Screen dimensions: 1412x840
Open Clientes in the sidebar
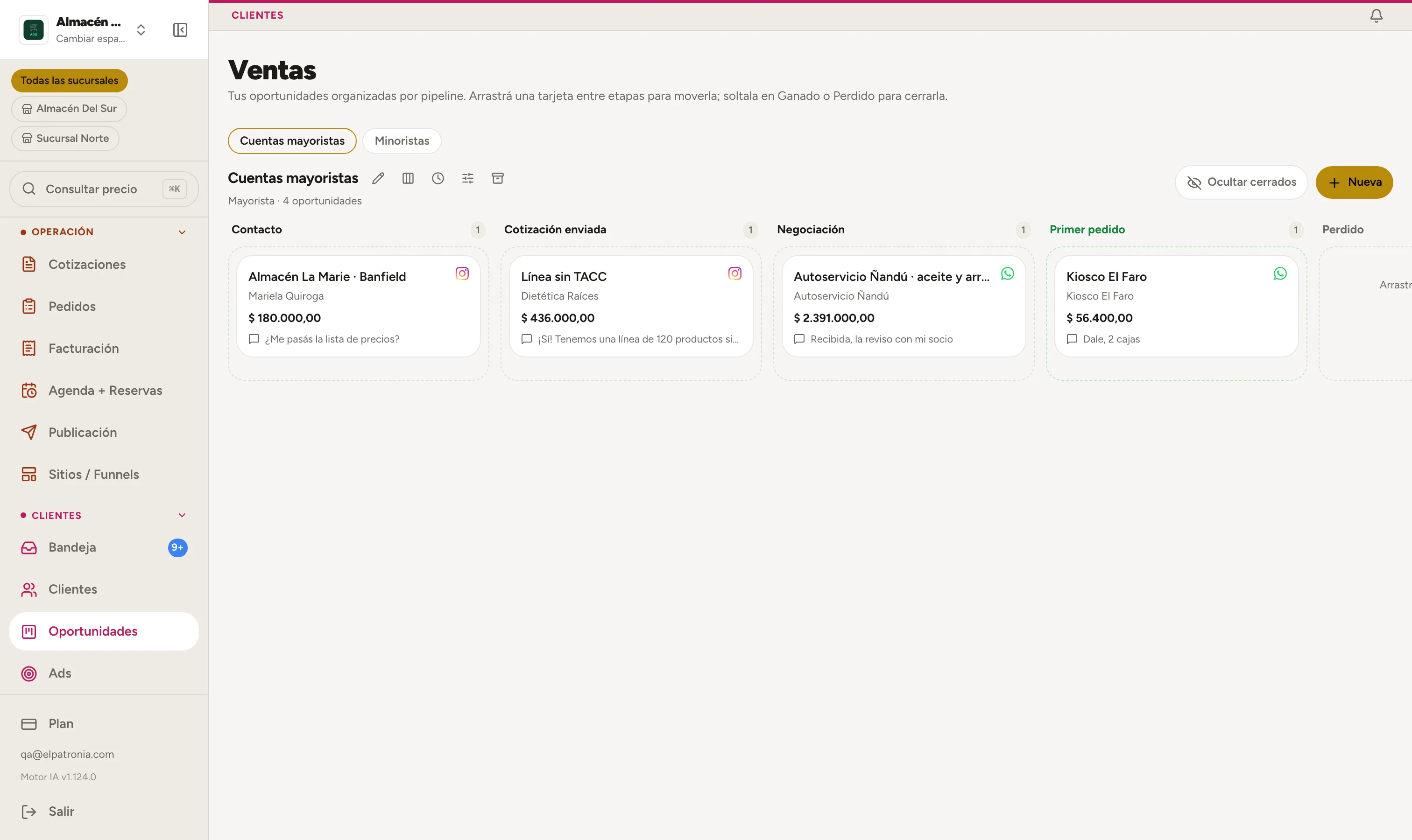(x=104, y=589)
